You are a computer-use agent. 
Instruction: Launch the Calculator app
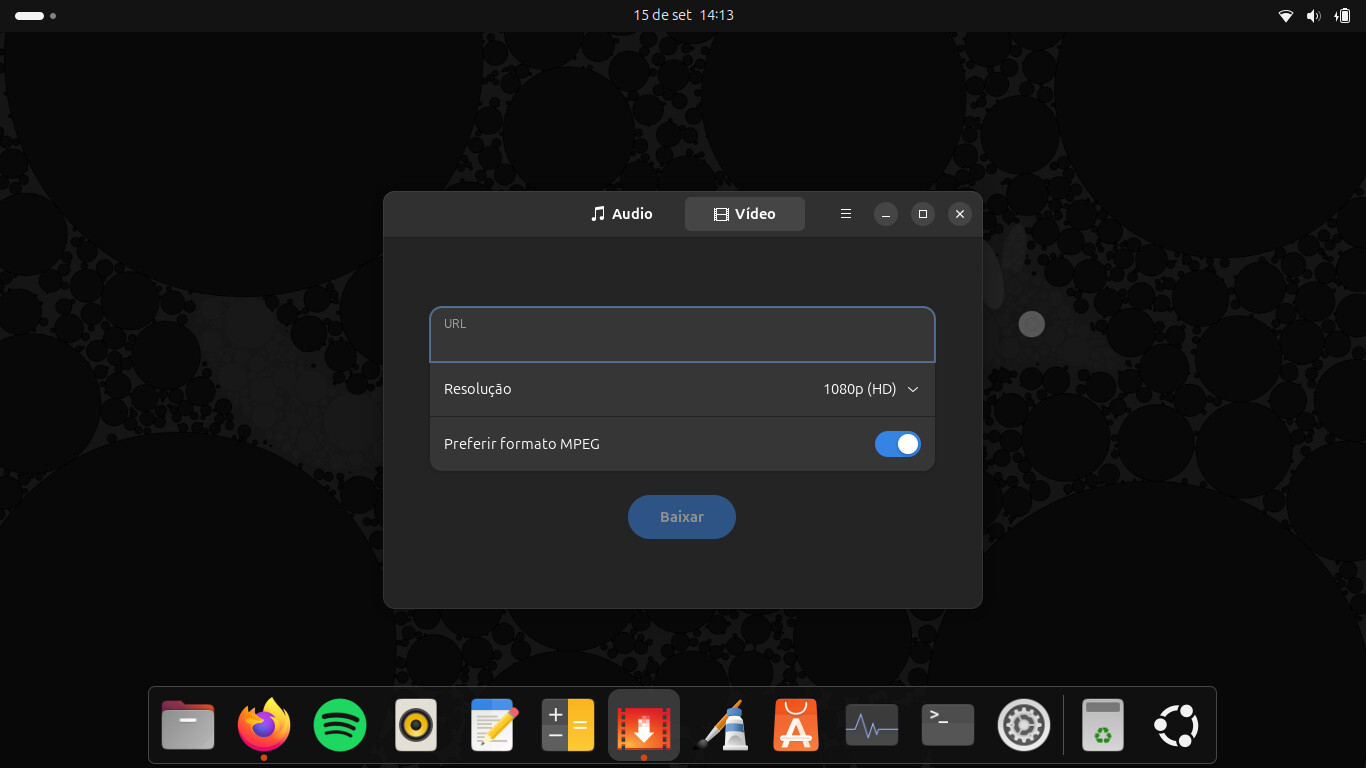point(568,725)
